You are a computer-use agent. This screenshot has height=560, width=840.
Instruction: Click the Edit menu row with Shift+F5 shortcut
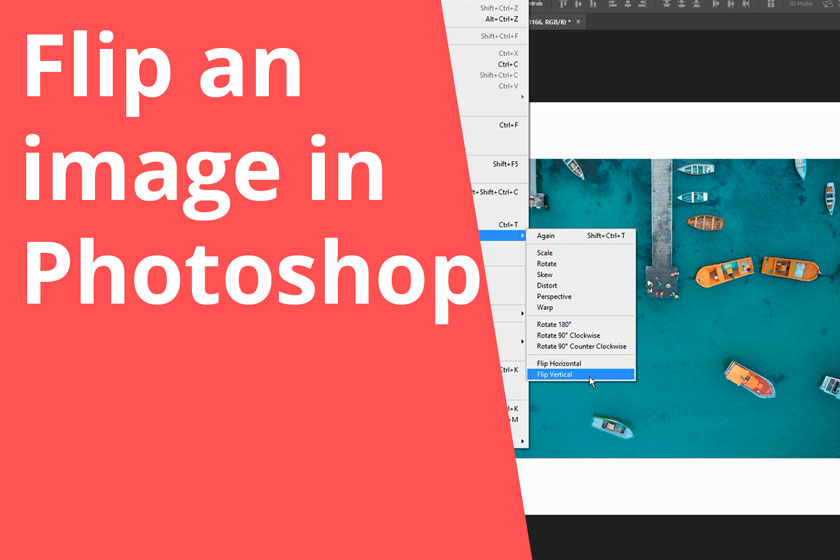496,164
